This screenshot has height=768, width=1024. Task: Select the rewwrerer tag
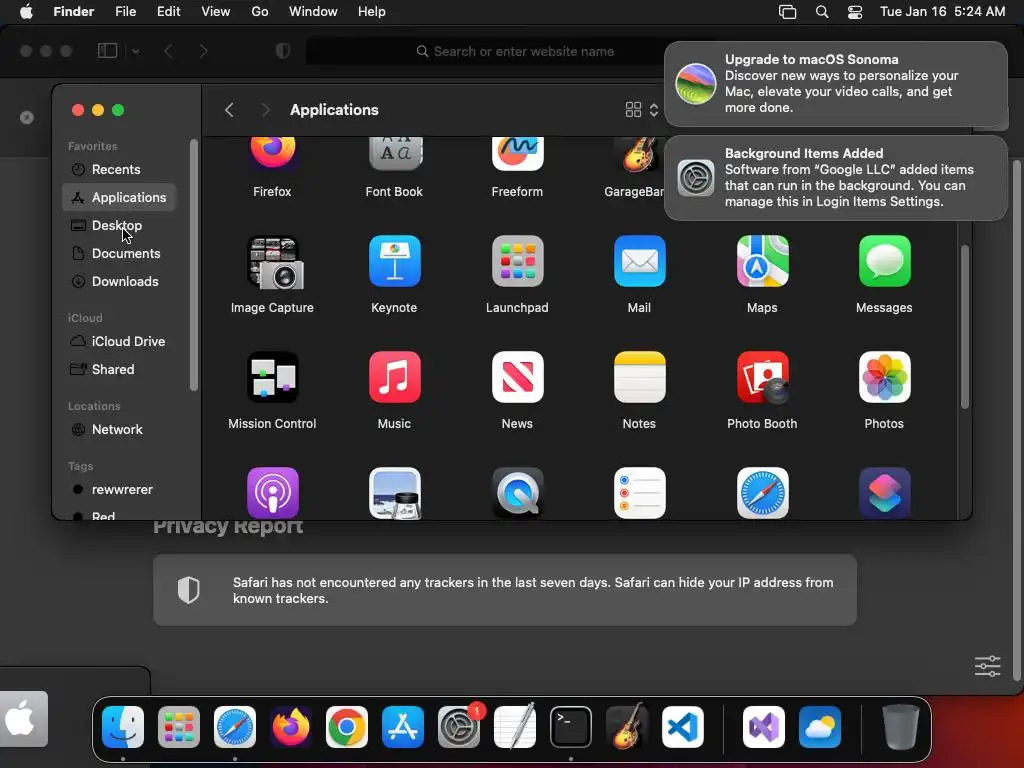[119, 490]
